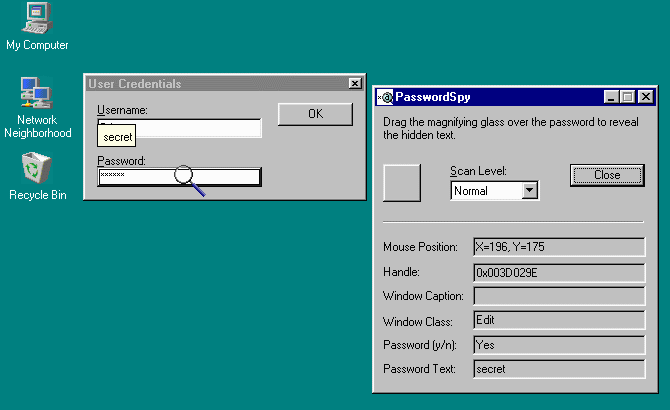The height and width of the screenshot is (410, 670).
Task: Close the User Credentials dialog
Action: tap(354, 84)
